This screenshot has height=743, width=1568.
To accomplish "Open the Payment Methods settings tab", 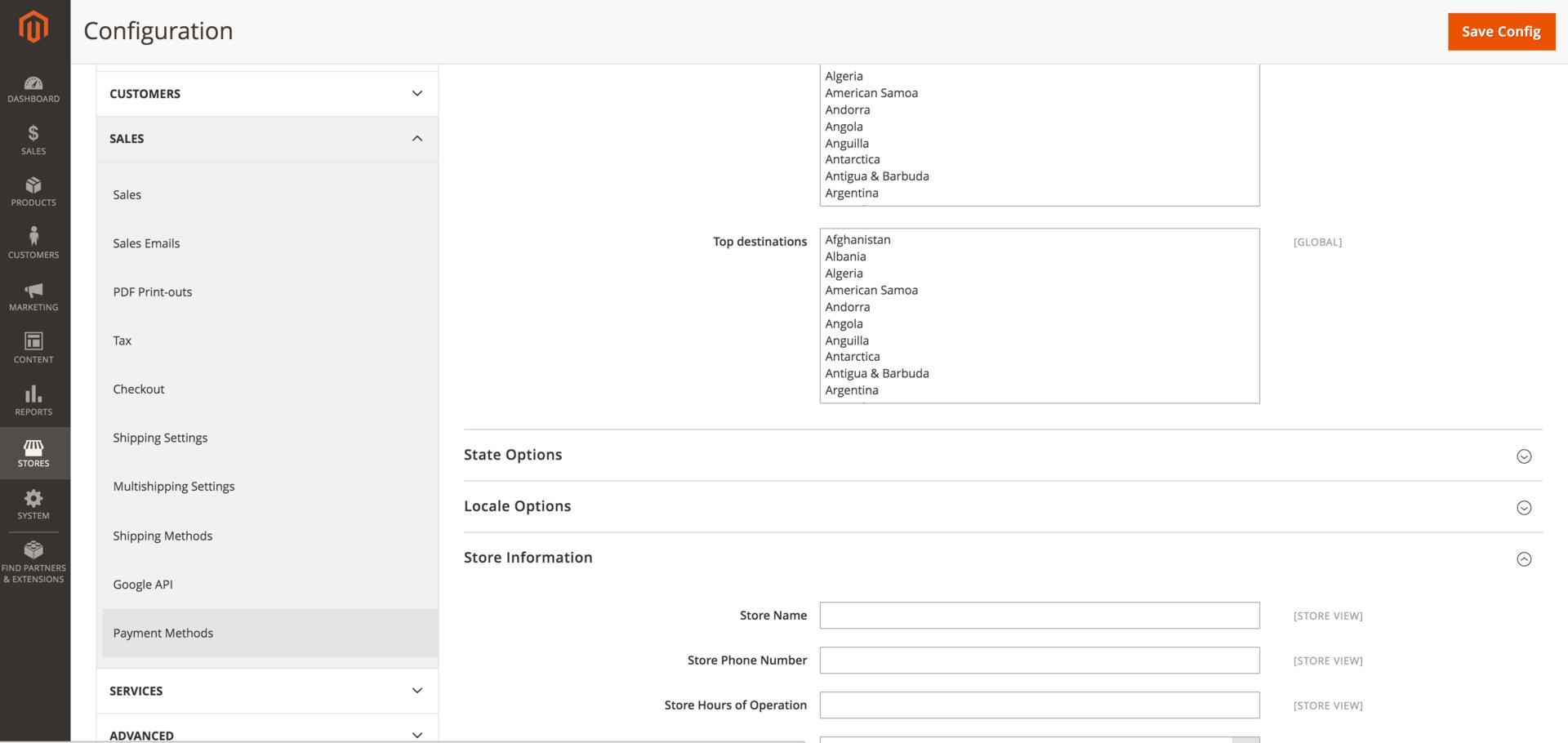I will 163,633.
